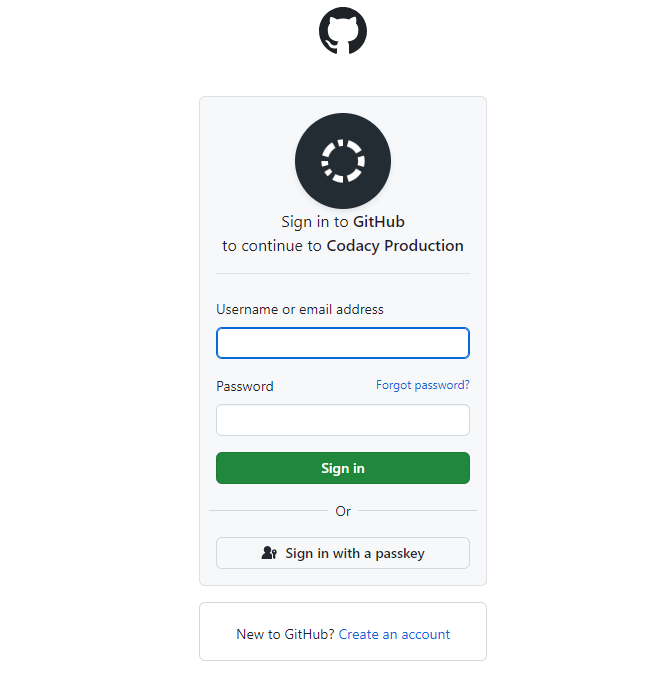This screenshot has width=669, height=679.
Task: Click the Username or email address label
Action: 300,310
